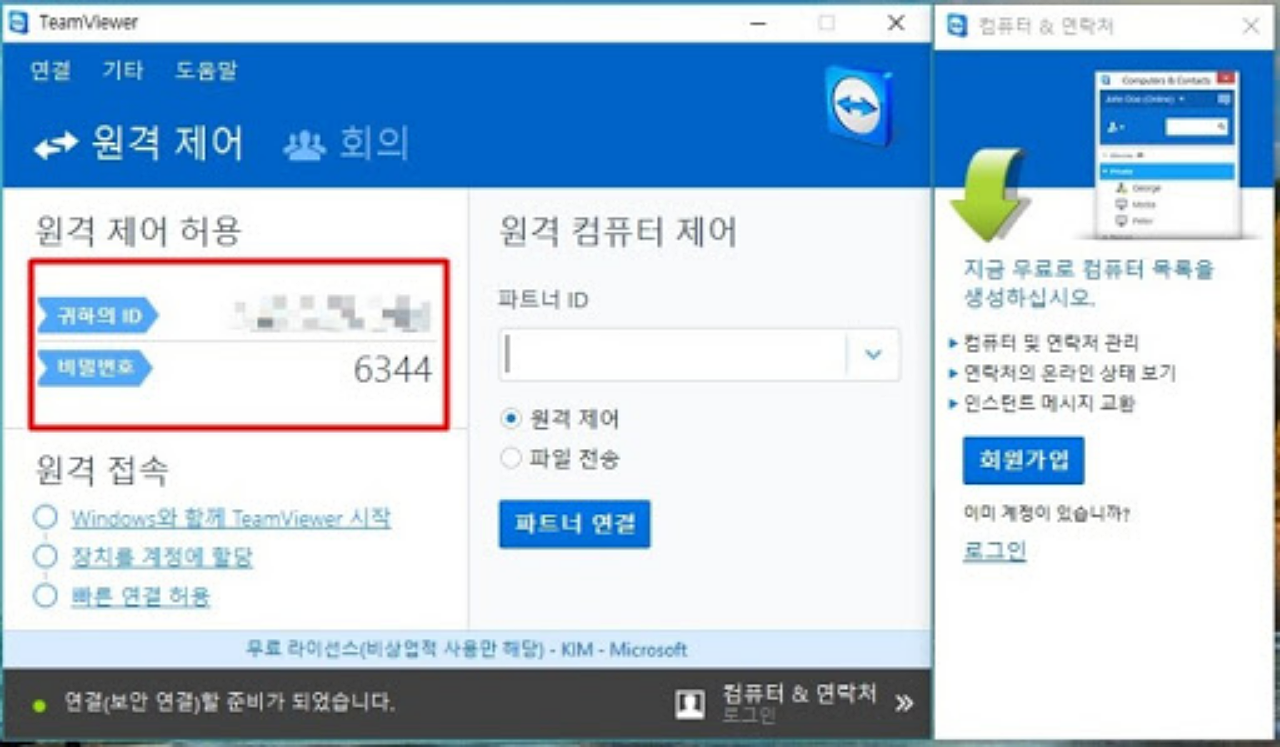
Task: Open the 연결 menu
Action: (x=50, y=71)
